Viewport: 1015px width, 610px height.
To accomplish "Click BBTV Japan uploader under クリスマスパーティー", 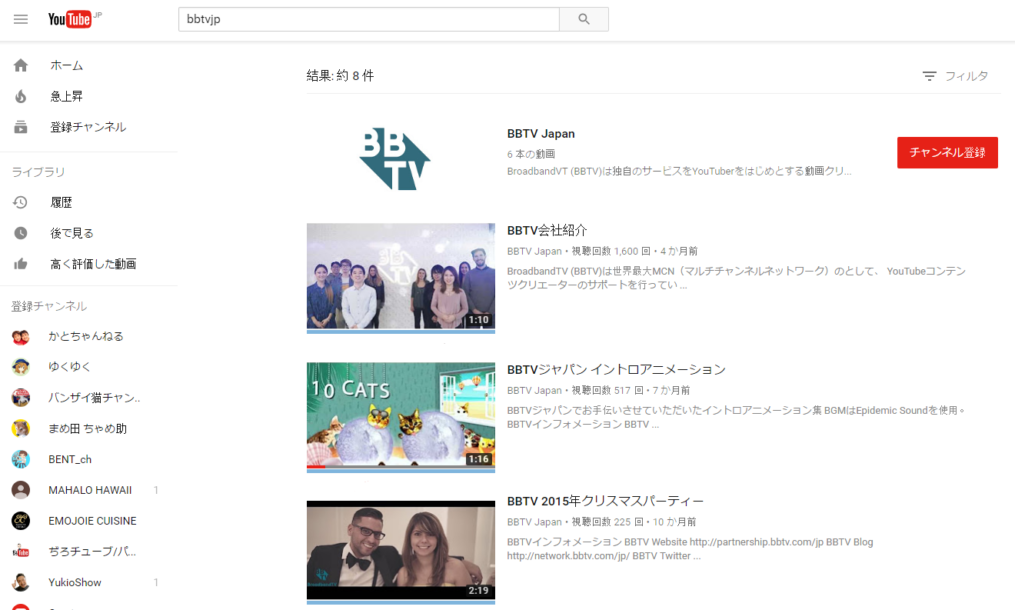I will point(535,522).
